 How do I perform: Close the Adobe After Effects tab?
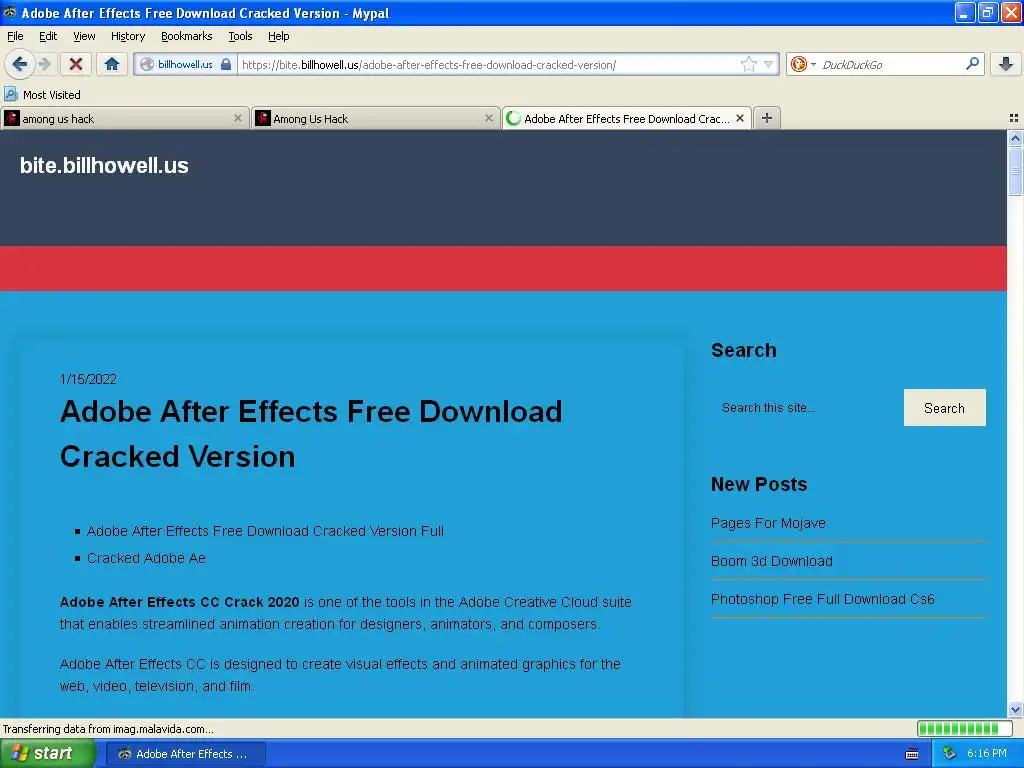click(x=740, y=118)
